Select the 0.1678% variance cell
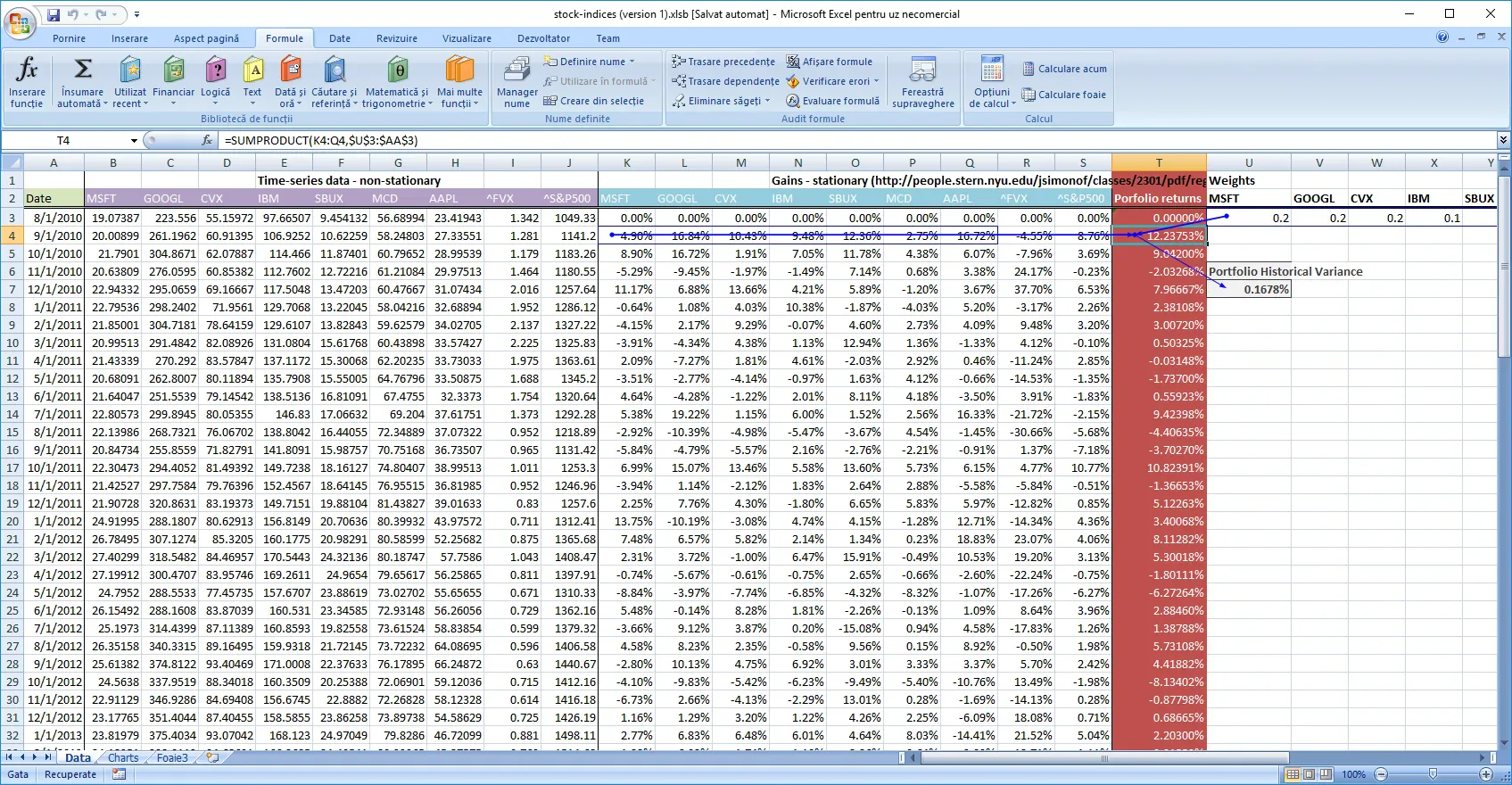Viewport: 1512px width, 785px height. [x=1249, y=289]
